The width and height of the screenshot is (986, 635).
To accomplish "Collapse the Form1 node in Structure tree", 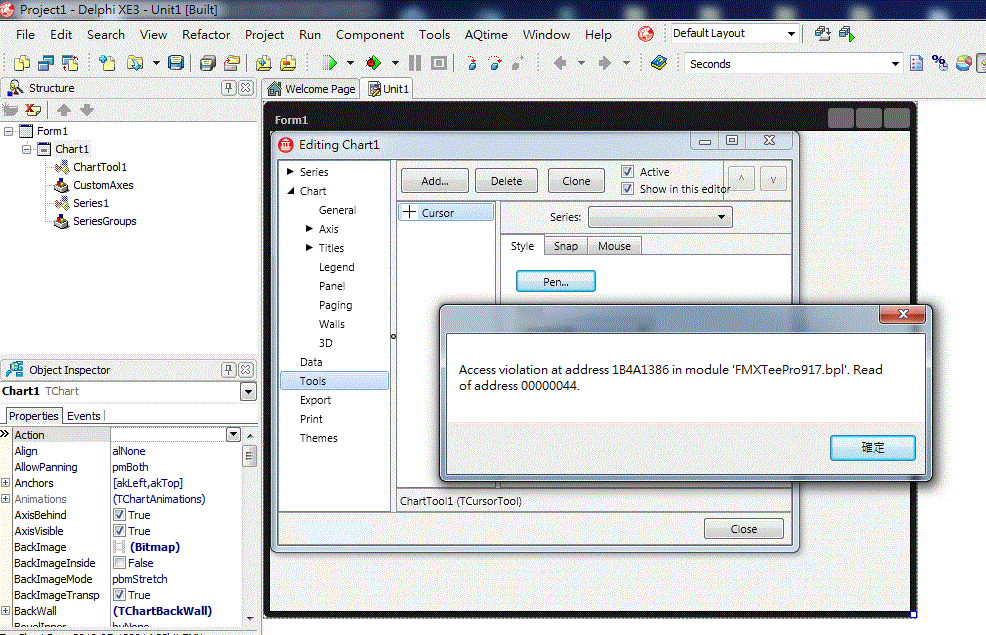I will [x=9, y=131].
